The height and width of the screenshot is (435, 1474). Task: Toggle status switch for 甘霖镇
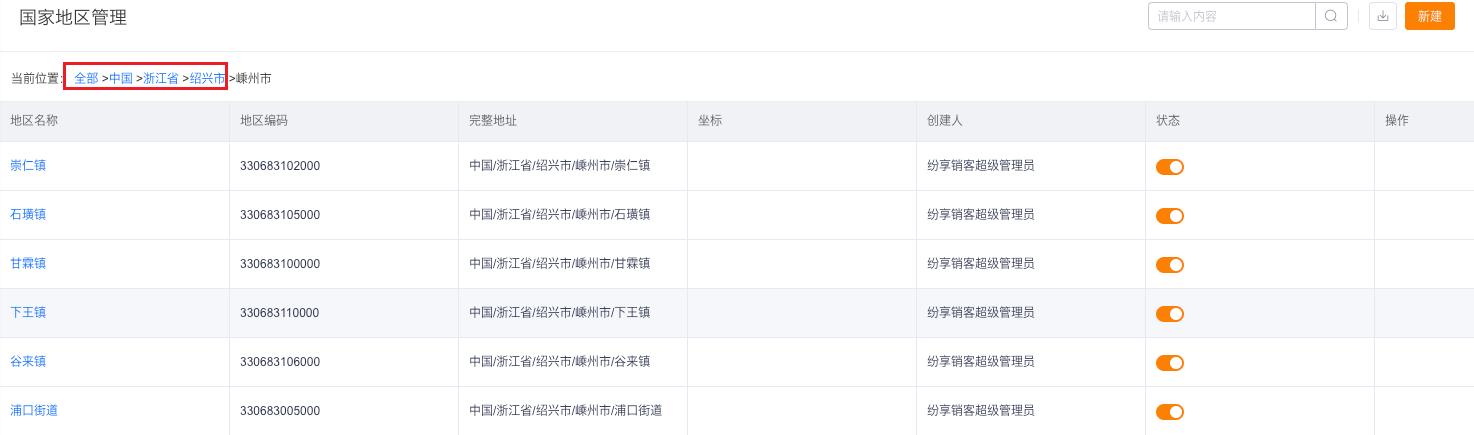pos(1170,265)
